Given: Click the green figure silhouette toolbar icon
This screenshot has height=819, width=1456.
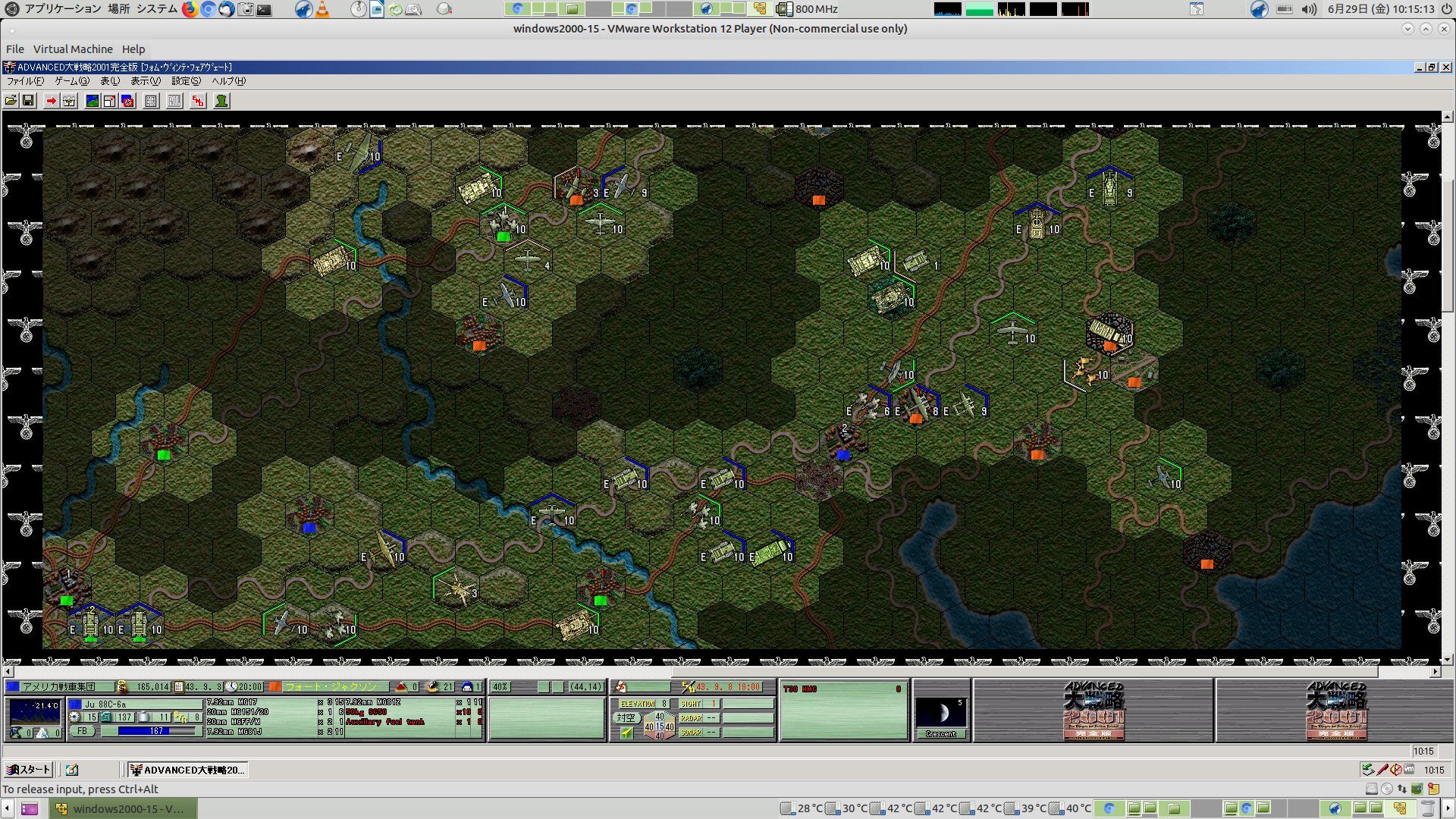Looking at the screenshot, I should (x=221, y=101).
